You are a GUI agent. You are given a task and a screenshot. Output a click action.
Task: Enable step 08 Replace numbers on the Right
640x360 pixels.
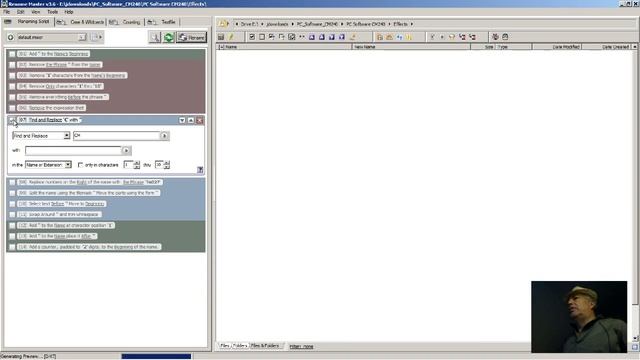click(x=12, y=182)
